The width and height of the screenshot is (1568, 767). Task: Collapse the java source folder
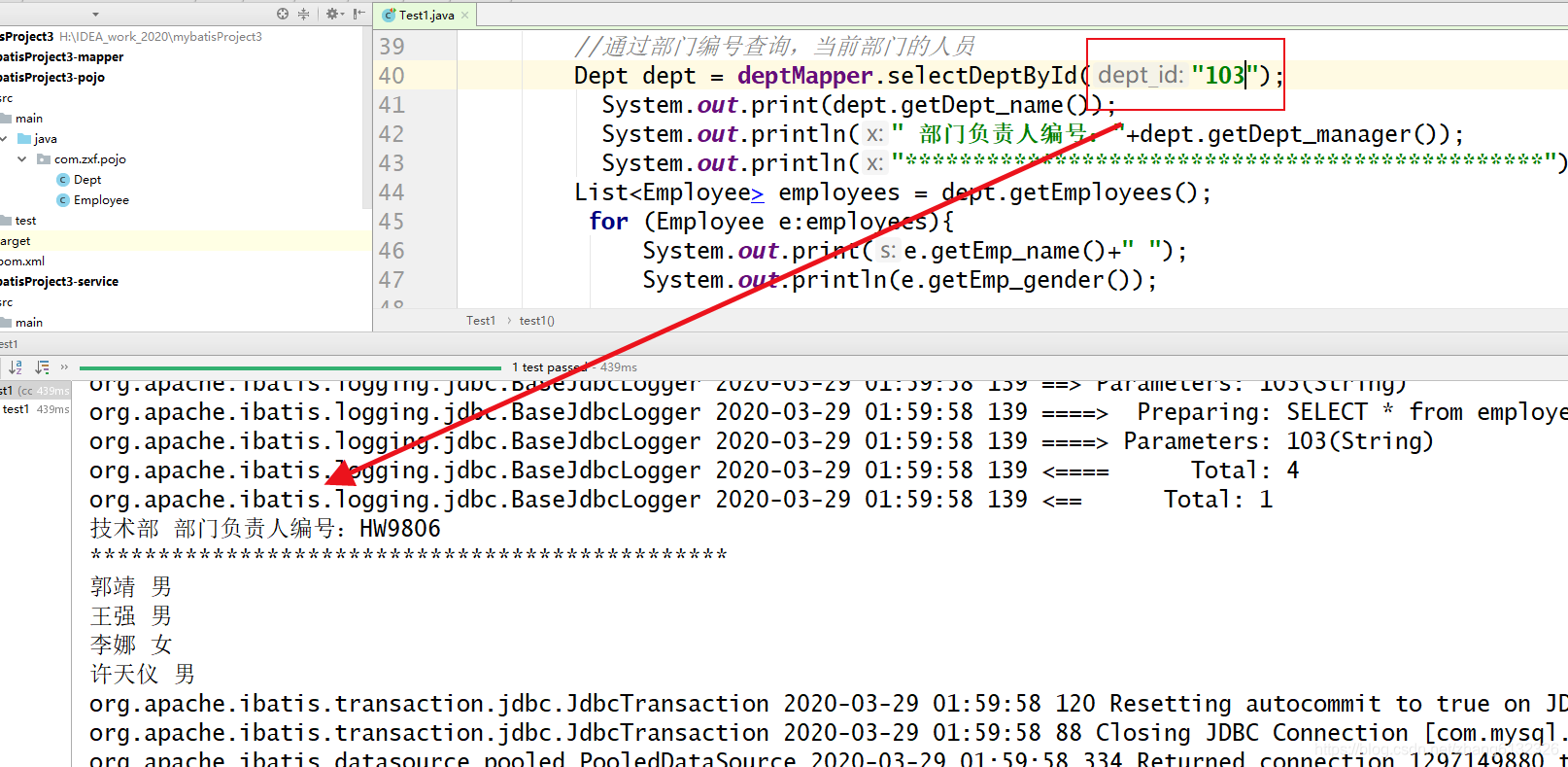[4, 139]
